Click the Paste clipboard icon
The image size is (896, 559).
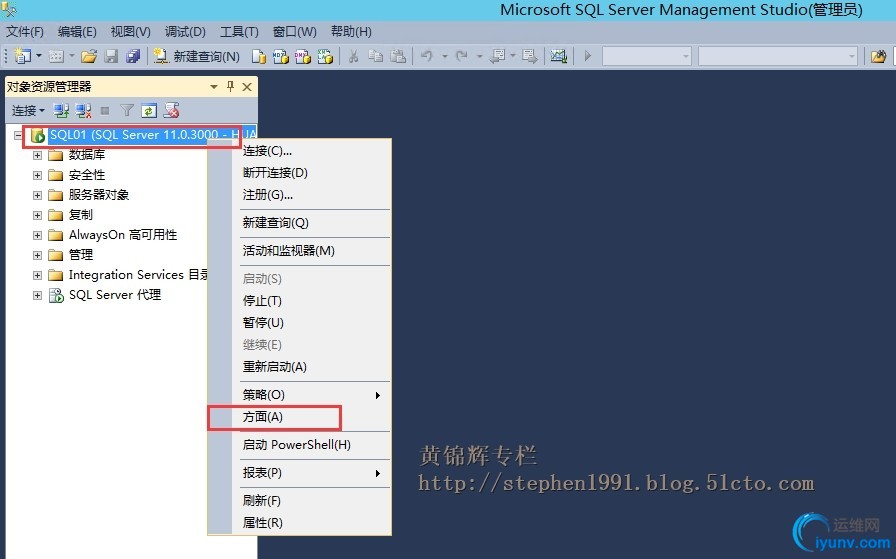point(398,56)
